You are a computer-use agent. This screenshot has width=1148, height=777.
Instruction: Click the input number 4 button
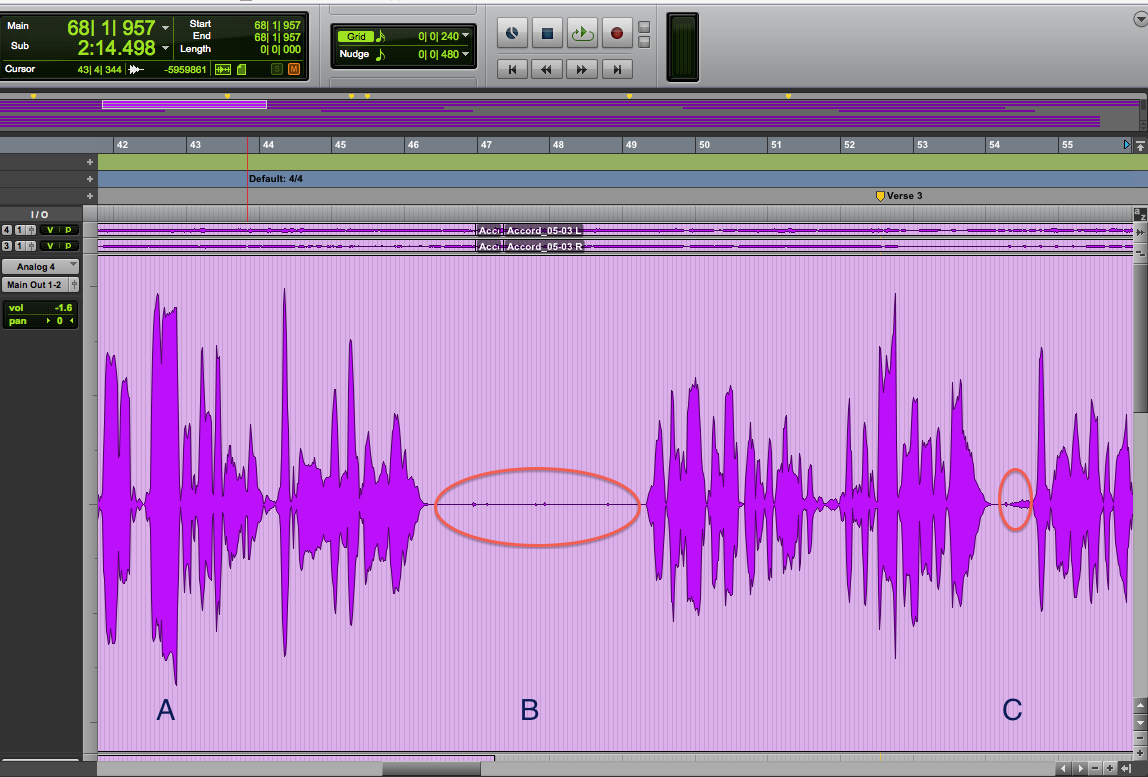pyautogui.click(x=7, y=230)
